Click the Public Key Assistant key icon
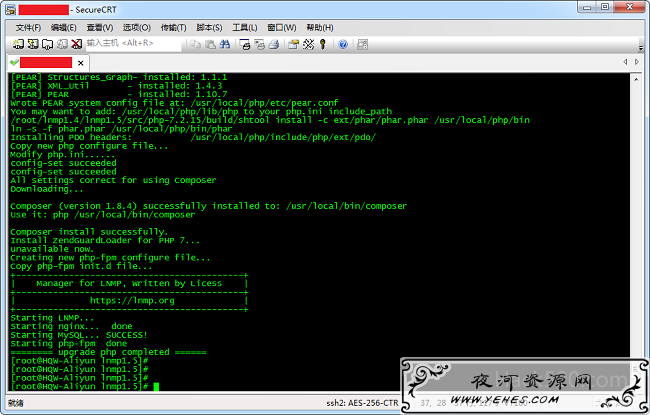This screenshot has height=415, width=650. click(323, 44)
